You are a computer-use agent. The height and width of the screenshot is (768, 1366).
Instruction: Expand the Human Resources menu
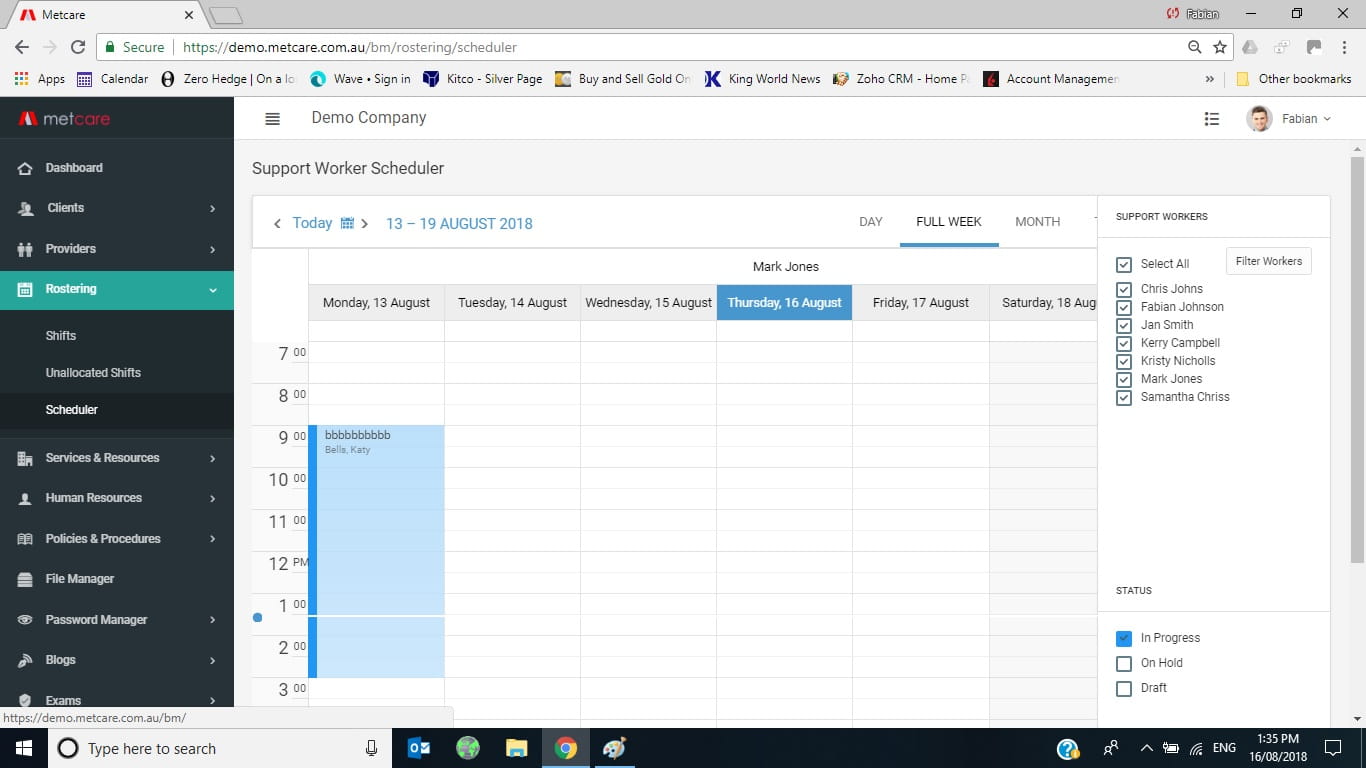(x=117, y=498)
